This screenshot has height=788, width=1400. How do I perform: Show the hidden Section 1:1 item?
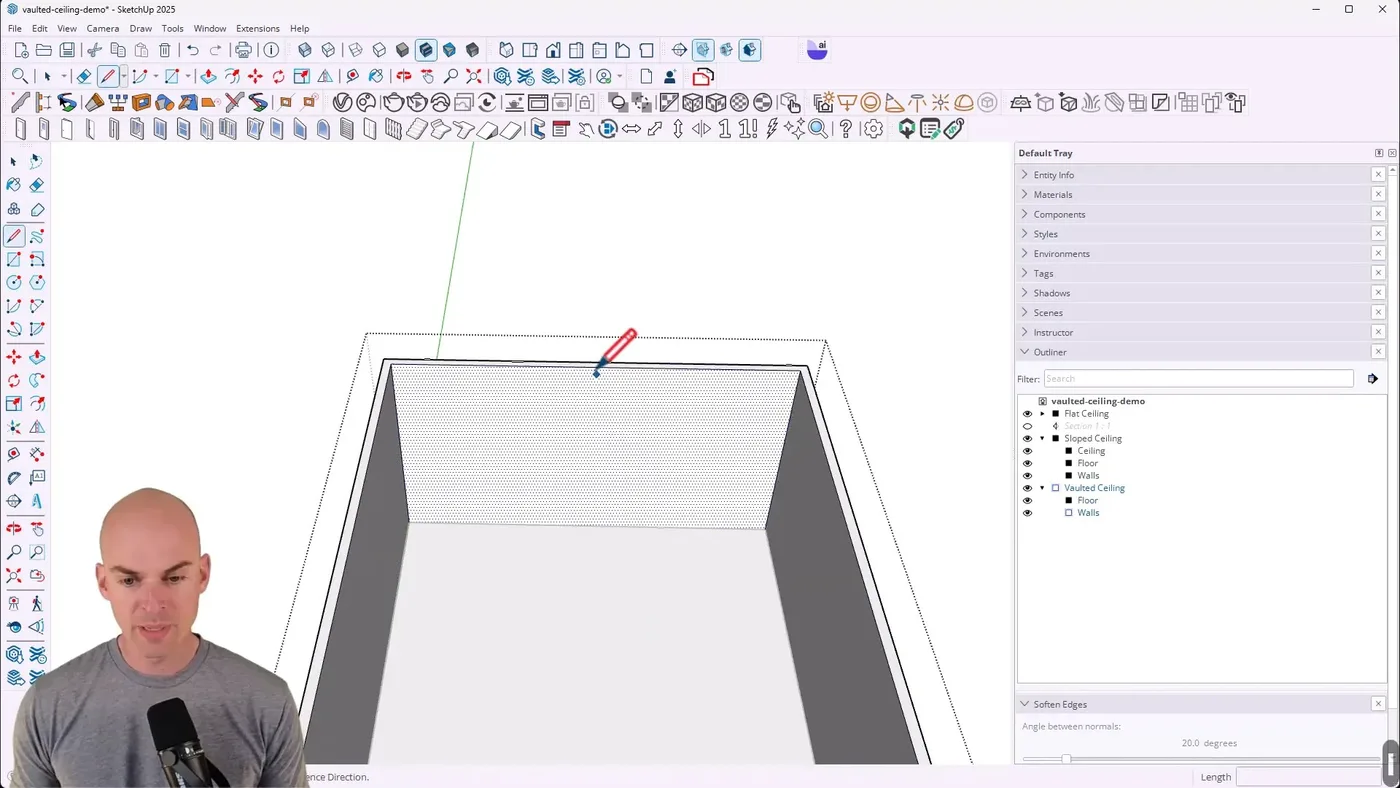pos(1027,426)
